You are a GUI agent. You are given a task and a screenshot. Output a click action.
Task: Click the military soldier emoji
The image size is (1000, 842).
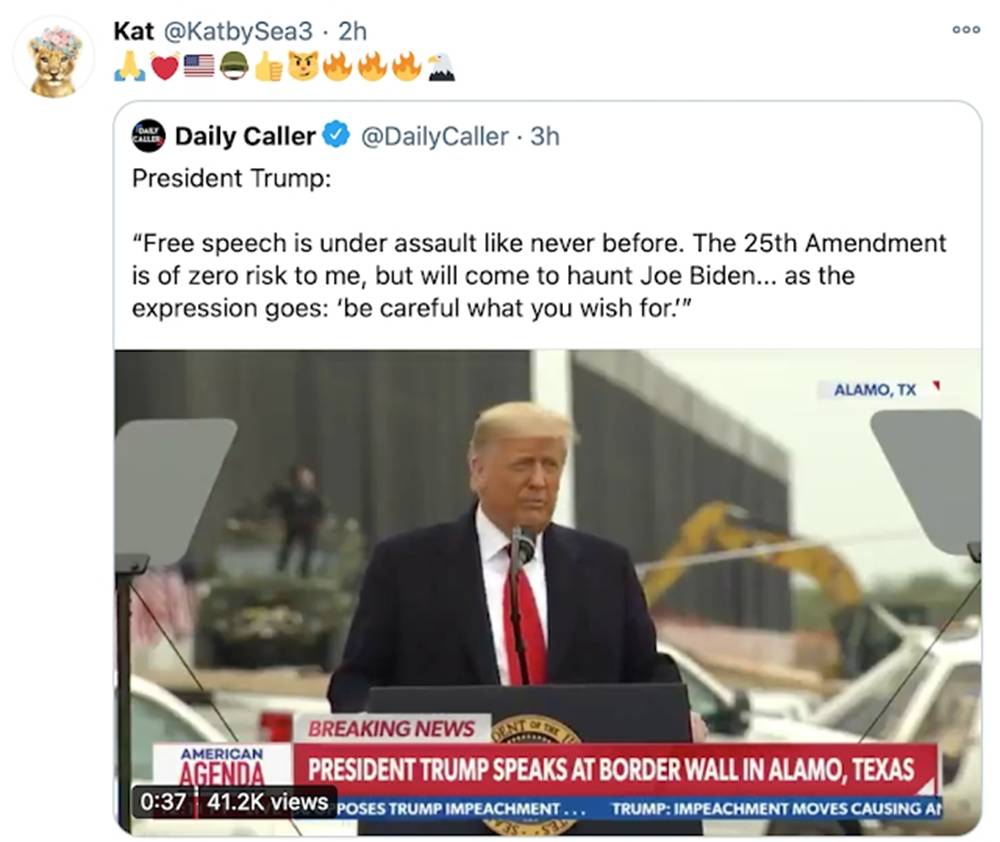[231, 66]
